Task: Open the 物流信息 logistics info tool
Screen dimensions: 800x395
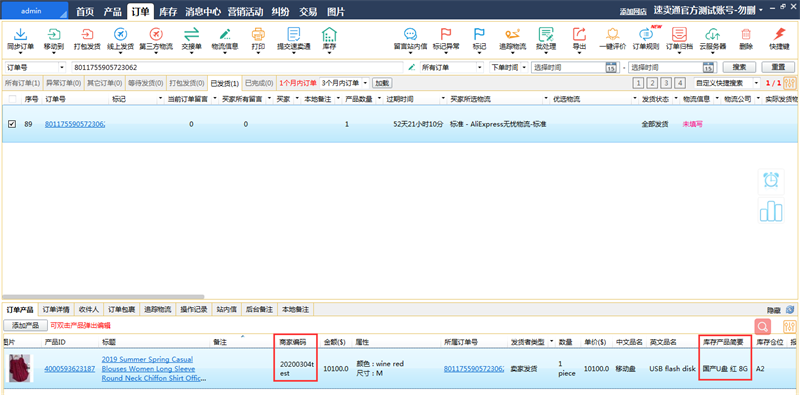Action: tap(225, 35)
